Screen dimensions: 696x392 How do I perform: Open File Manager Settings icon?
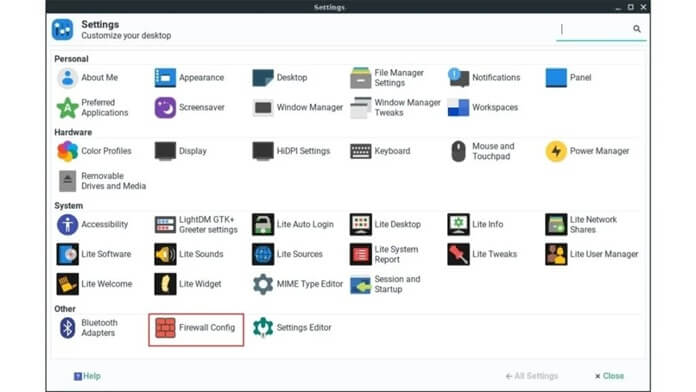[360, 78]
